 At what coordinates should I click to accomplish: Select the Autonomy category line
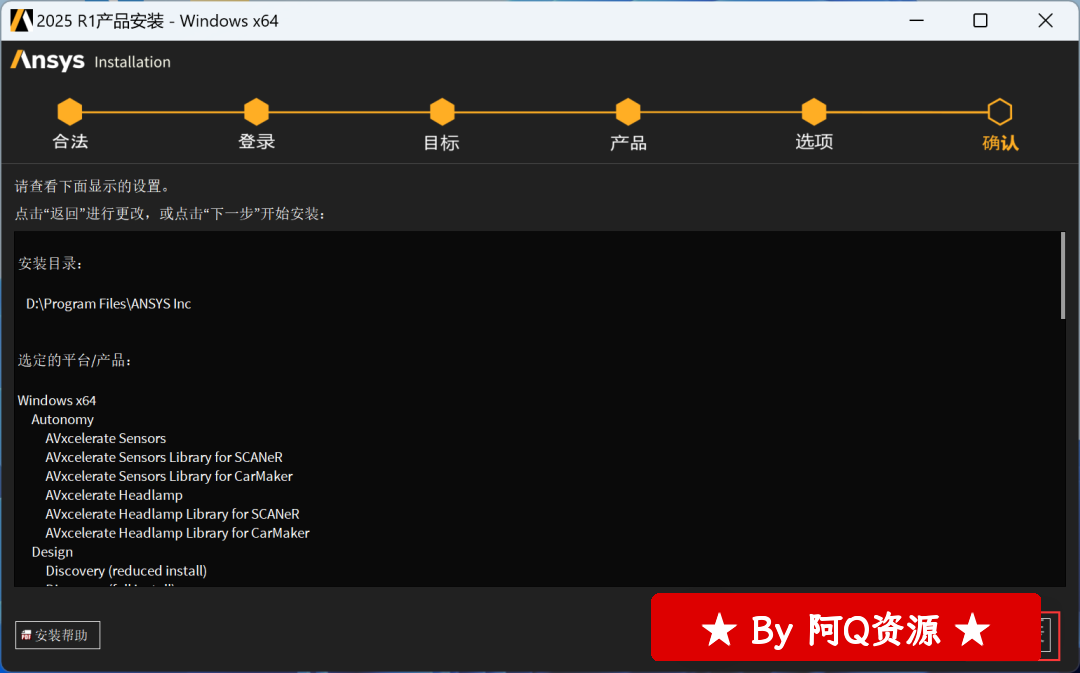pos(63,420)
